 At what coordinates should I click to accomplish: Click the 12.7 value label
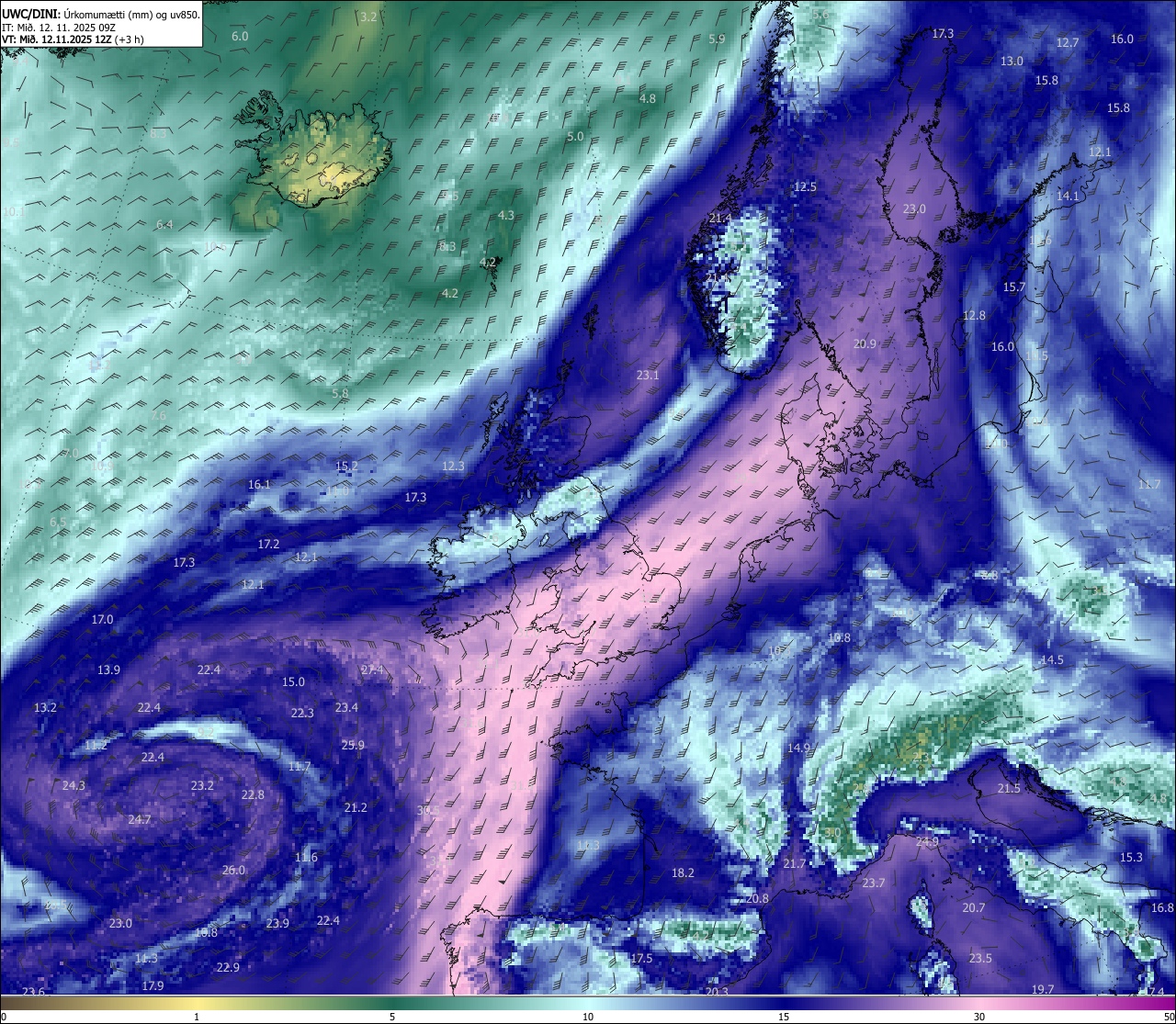(1068, 42)
